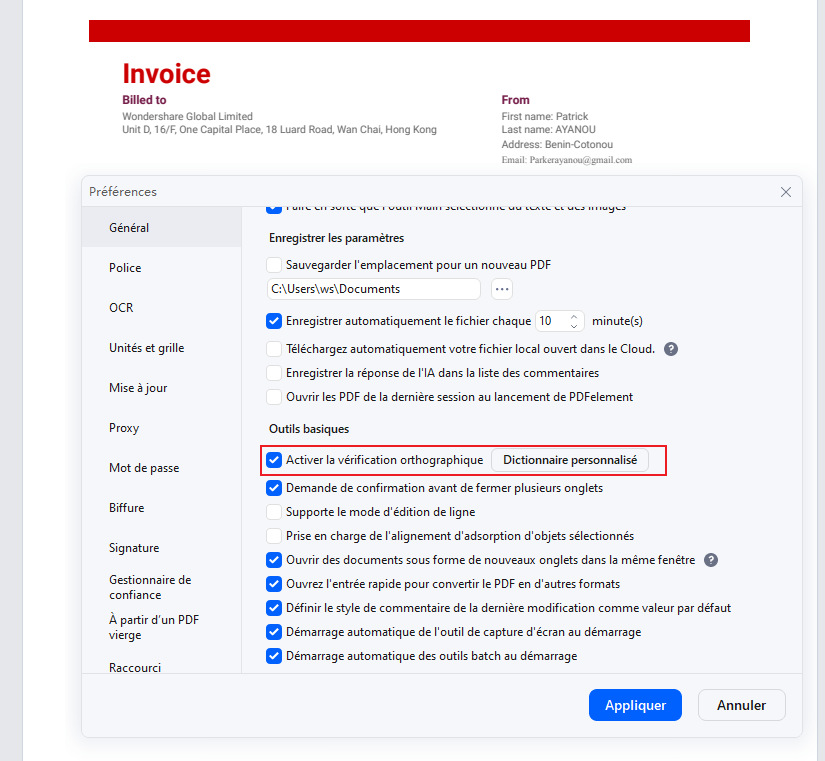The height and width of the screenshot is (761, 825).
Task: Toggle Sauvegarder l'emplacement pour un nouveau PDF
Action: pos(274,265)
